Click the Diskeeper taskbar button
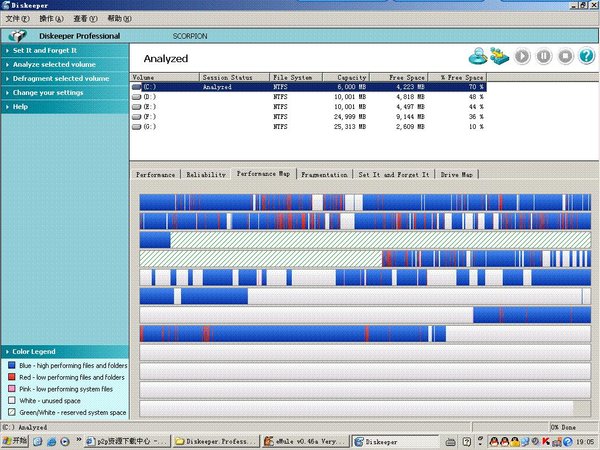The image size is (600, 450). pyautogui.click(x=395, y=441)
